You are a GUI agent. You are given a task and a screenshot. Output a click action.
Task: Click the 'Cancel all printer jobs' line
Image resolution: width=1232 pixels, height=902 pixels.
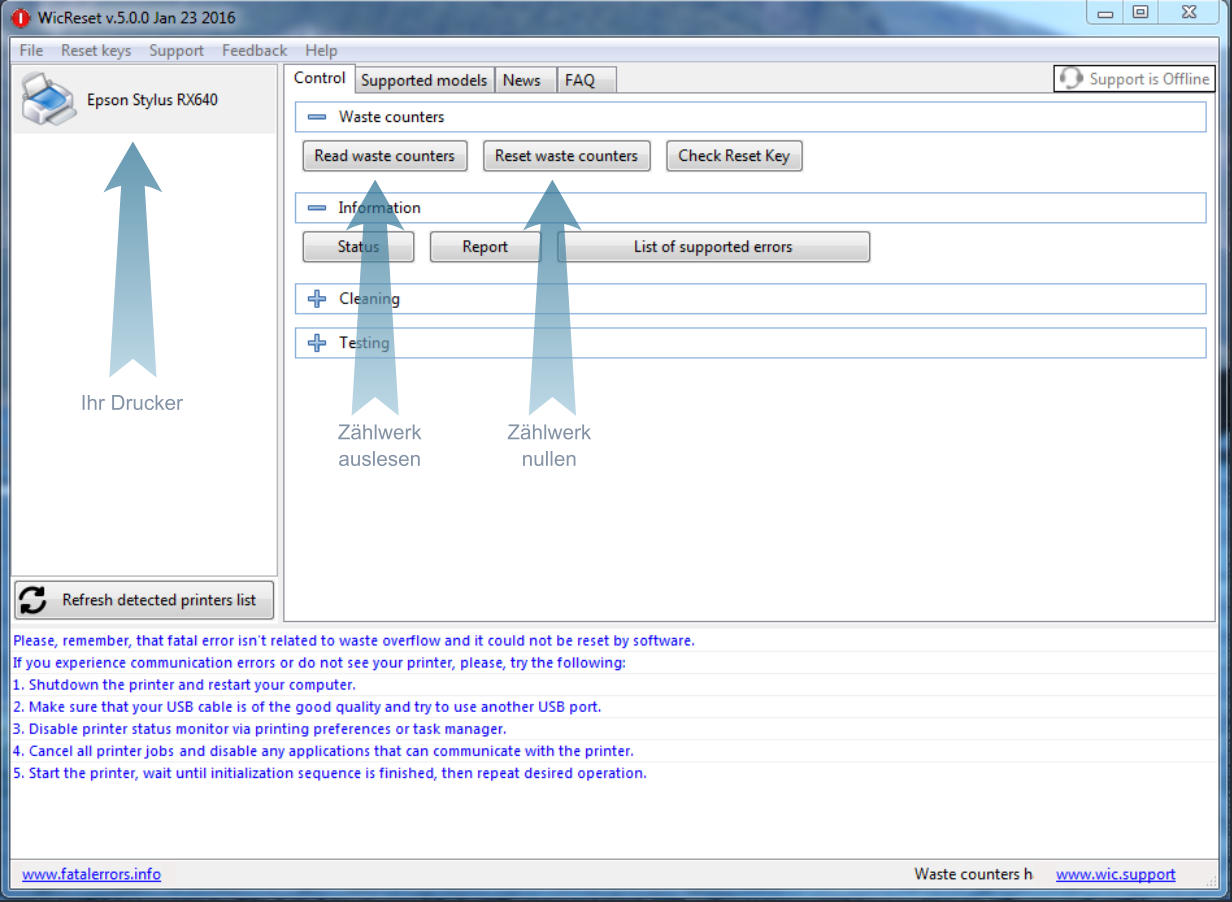tap(323, 751)
